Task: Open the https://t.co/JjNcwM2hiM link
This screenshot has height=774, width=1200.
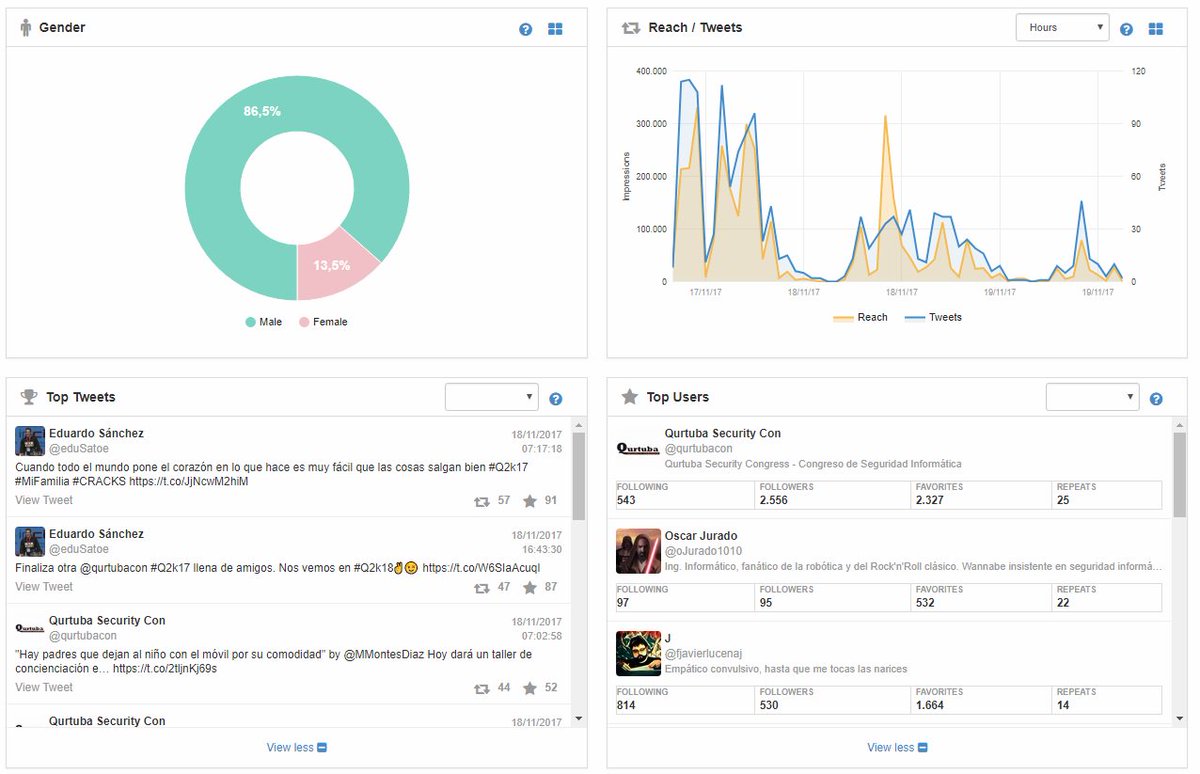Action: pos(188,481)
